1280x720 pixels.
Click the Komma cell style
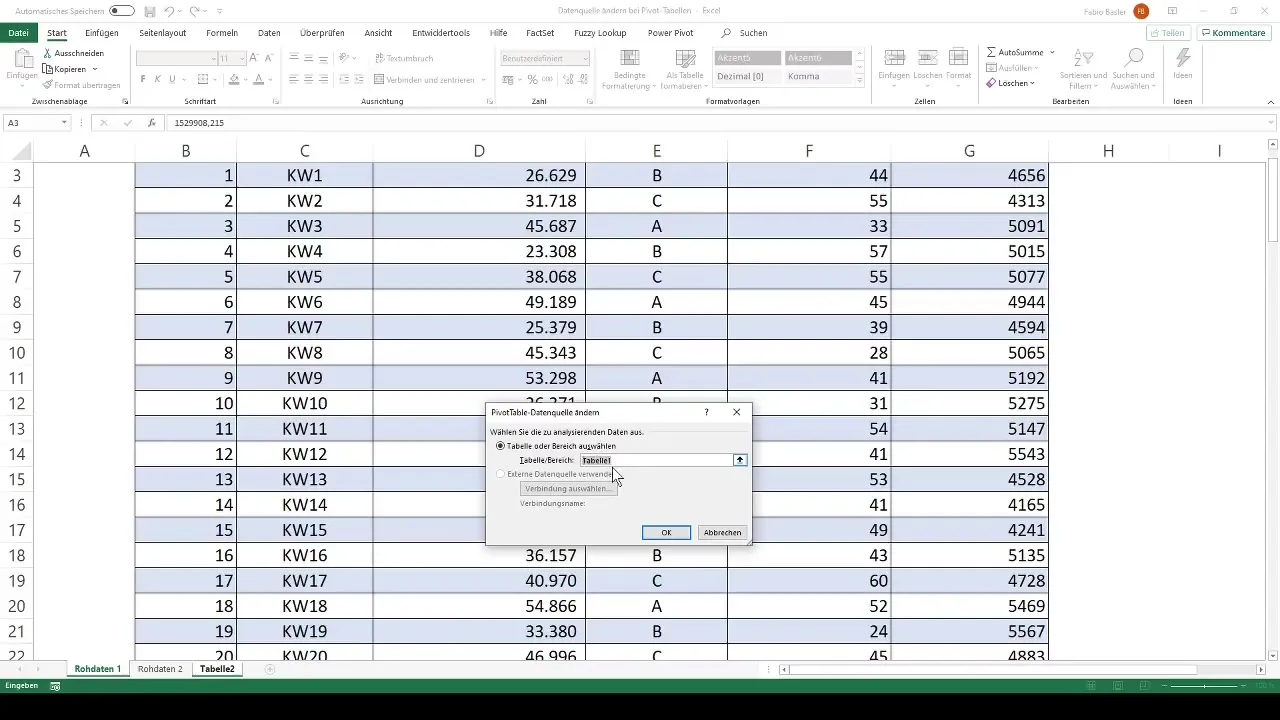click(818, 76)
